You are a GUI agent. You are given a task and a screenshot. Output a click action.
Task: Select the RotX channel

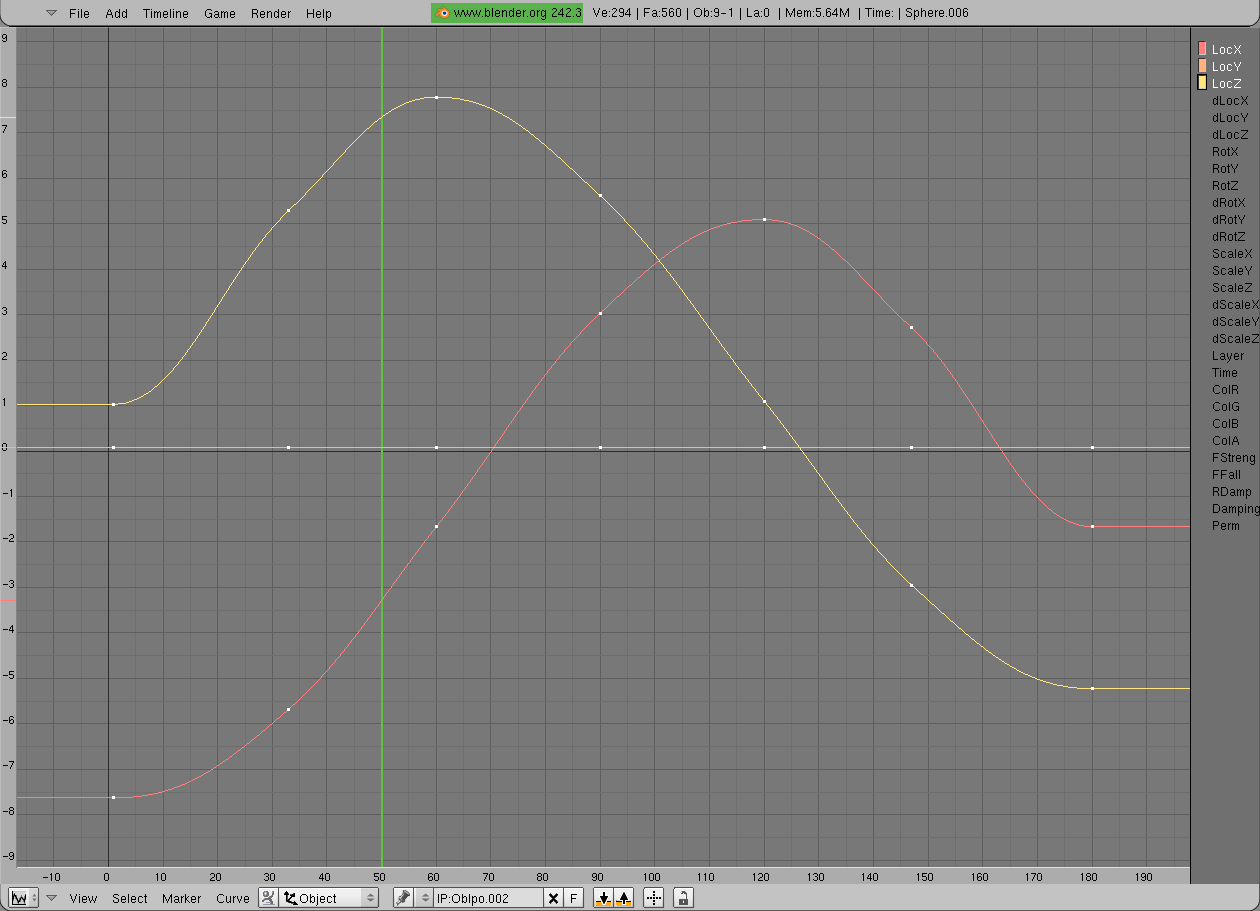(1225, 151)
